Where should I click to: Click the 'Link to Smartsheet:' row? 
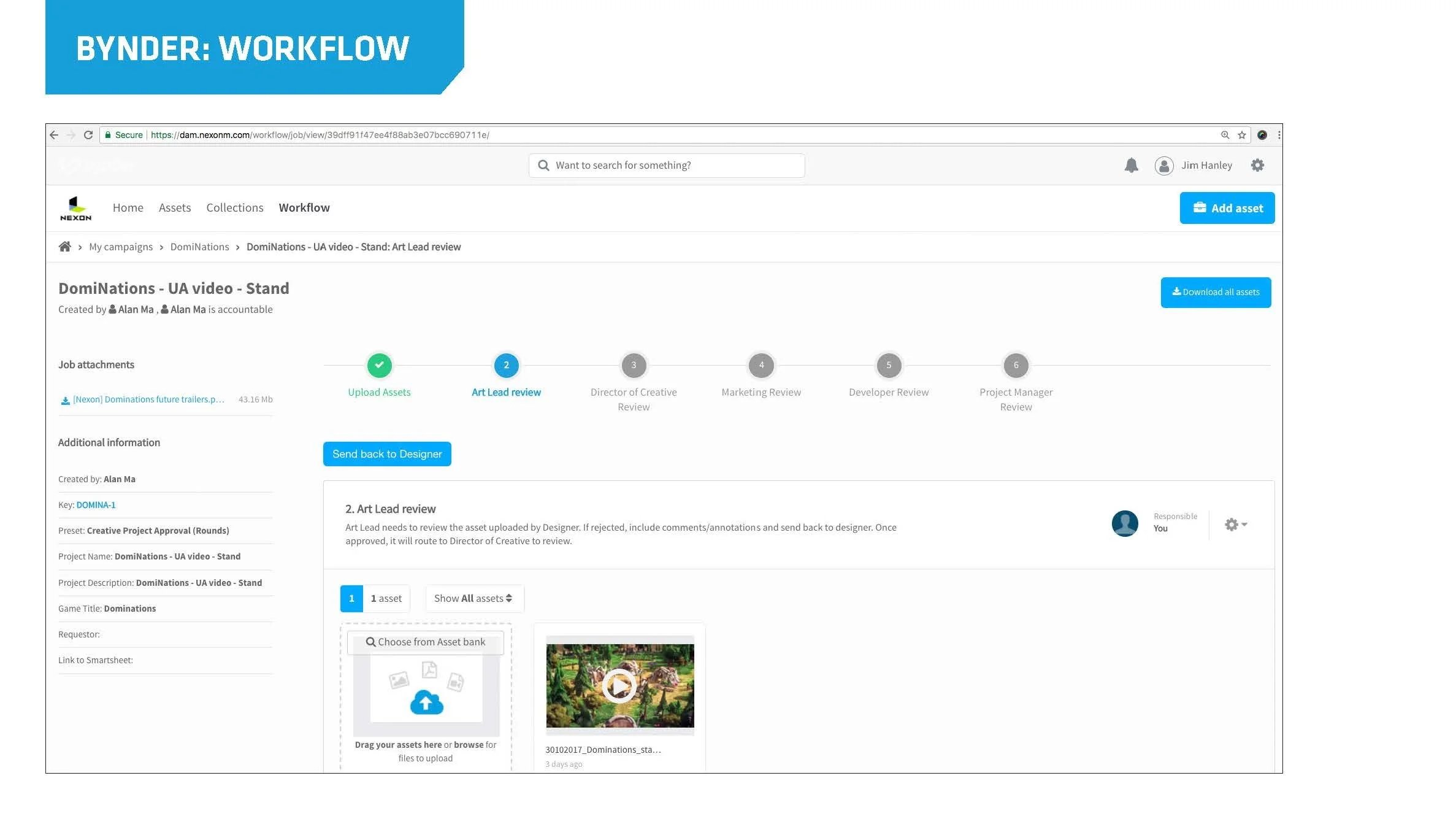click(x=165, y=661)
